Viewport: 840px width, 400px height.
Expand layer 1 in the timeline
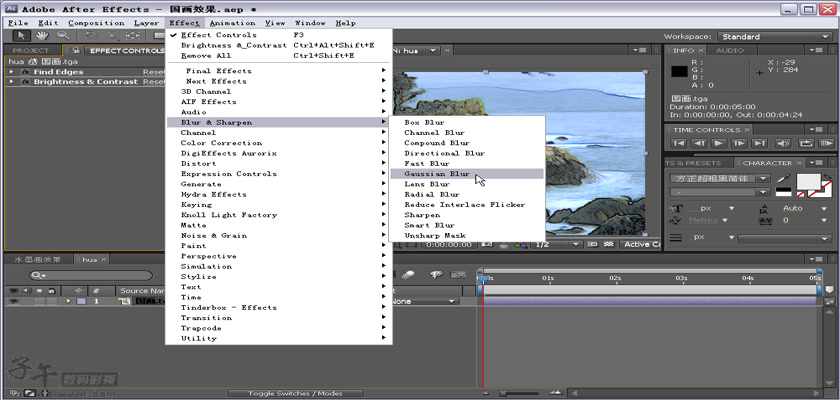pyautogui.click(x=69, y=301)
